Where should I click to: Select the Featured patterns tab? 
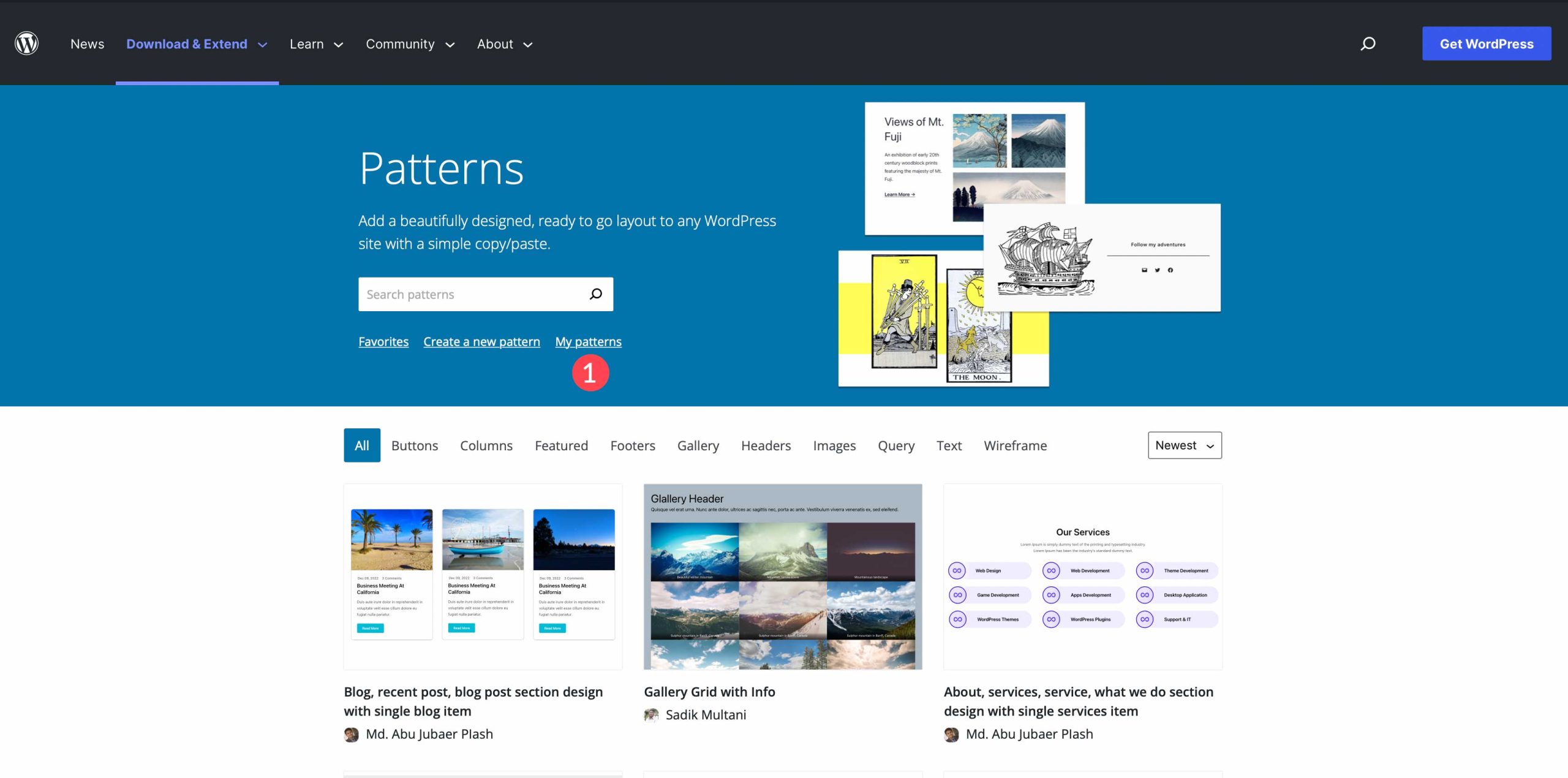tap(561, 445)
